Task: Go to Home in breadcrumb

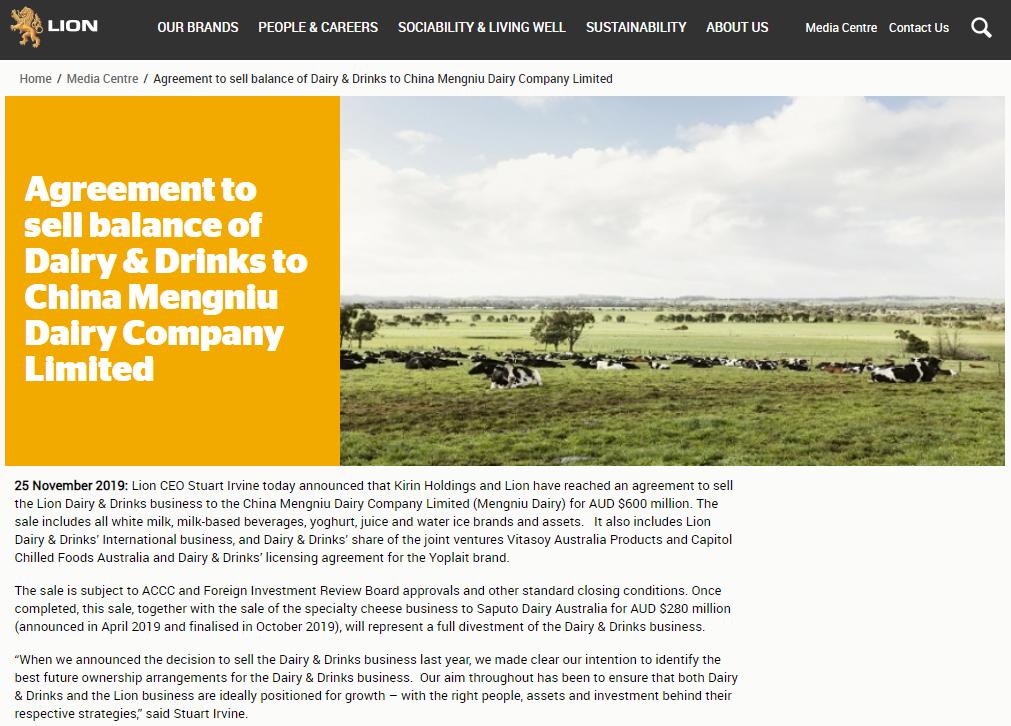Action: pos(35,79)
